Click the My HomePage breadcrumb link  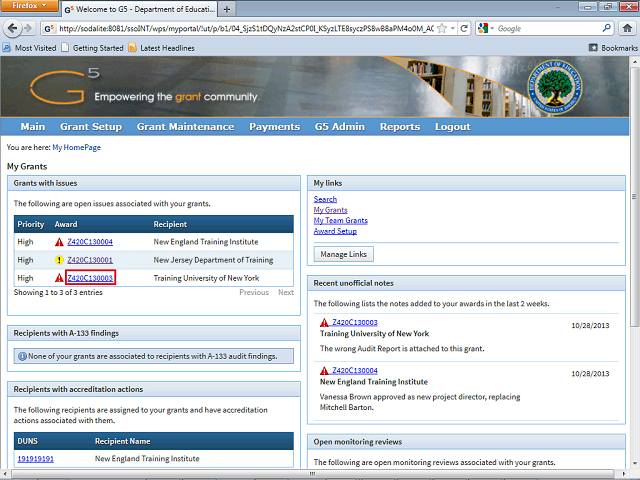(x=76, y=147)
